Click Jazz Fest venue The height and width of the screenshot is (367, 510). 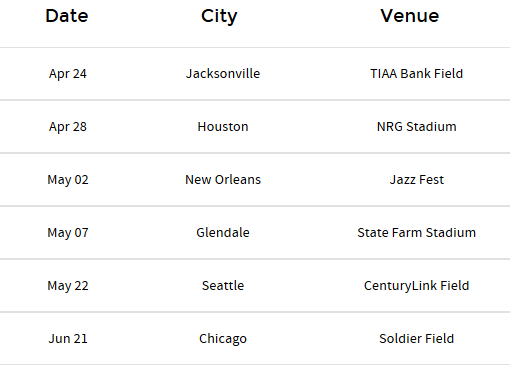(x=417, y=180)
